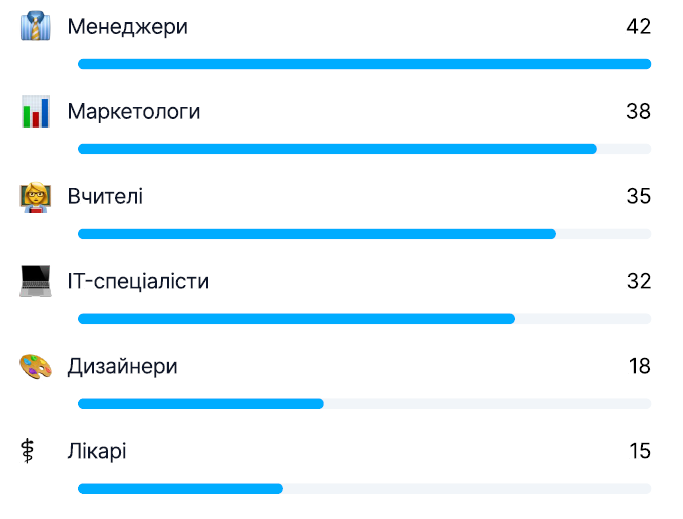Open the IT-спеціалісти entry
Screen dimensions: 683x519
click(x=138, y=281)
